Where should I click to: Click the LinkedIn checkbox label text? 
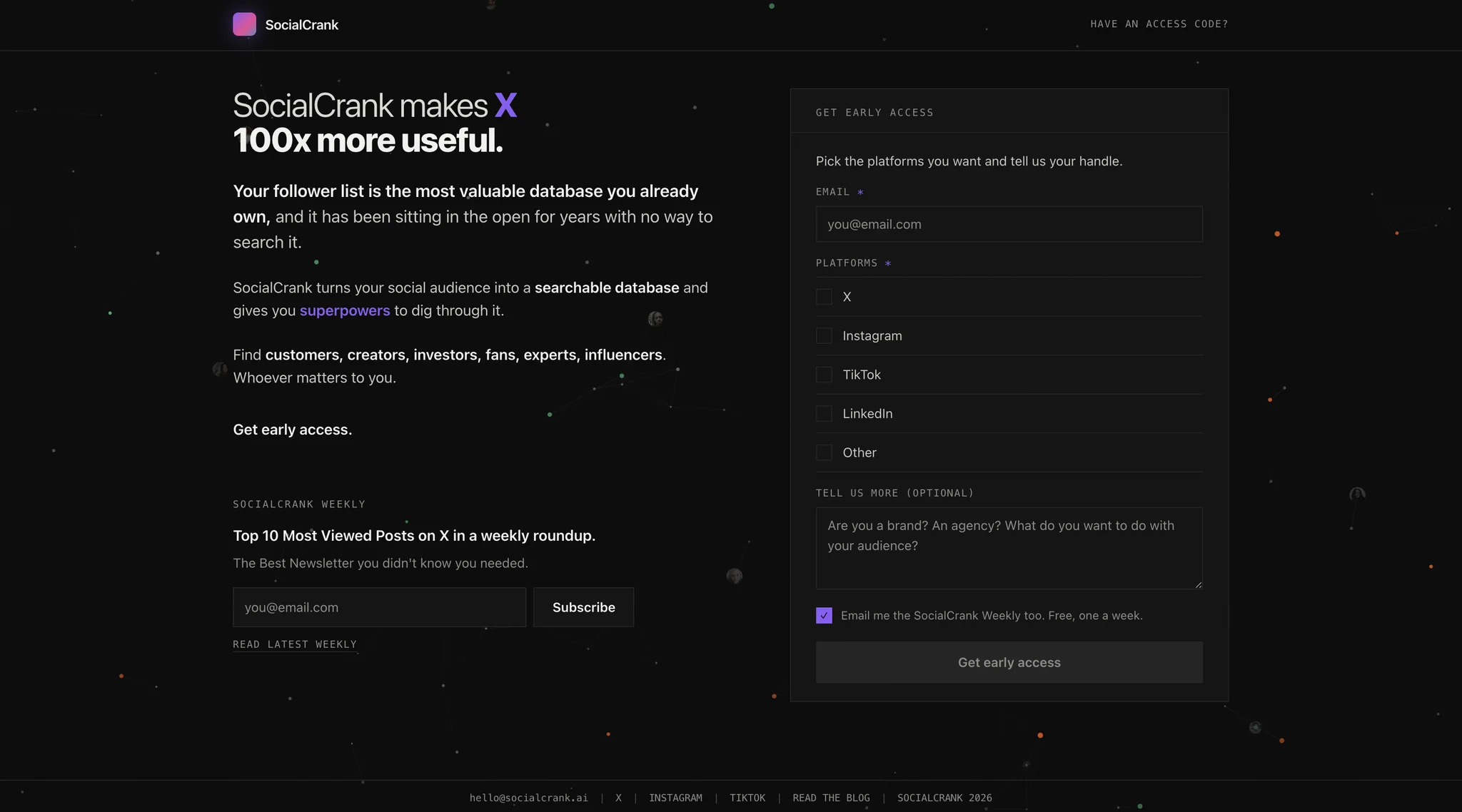pos(867,414)
